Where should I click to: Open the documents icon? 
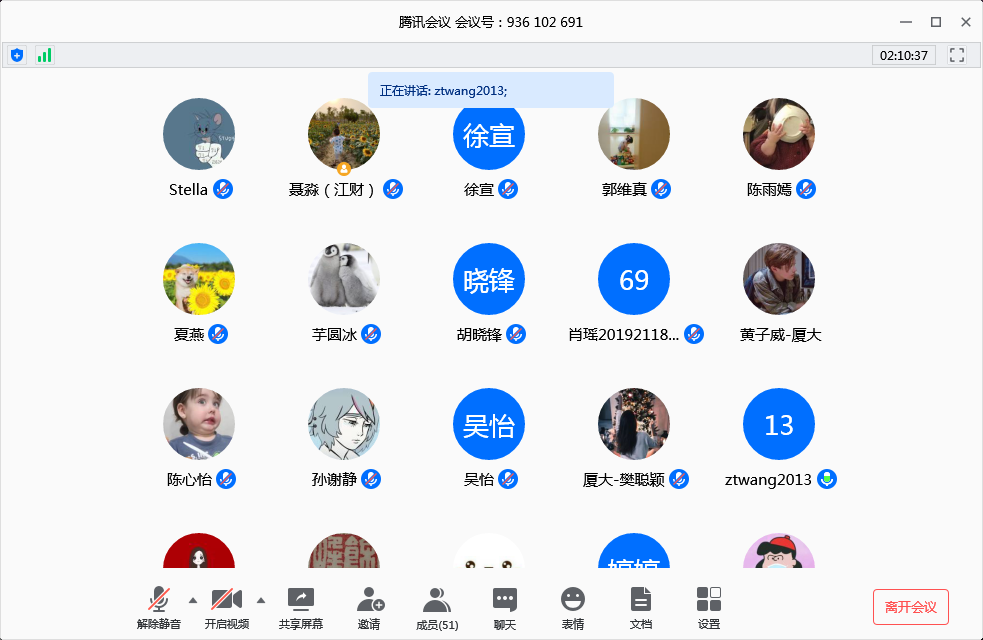[x=640, y=607]
